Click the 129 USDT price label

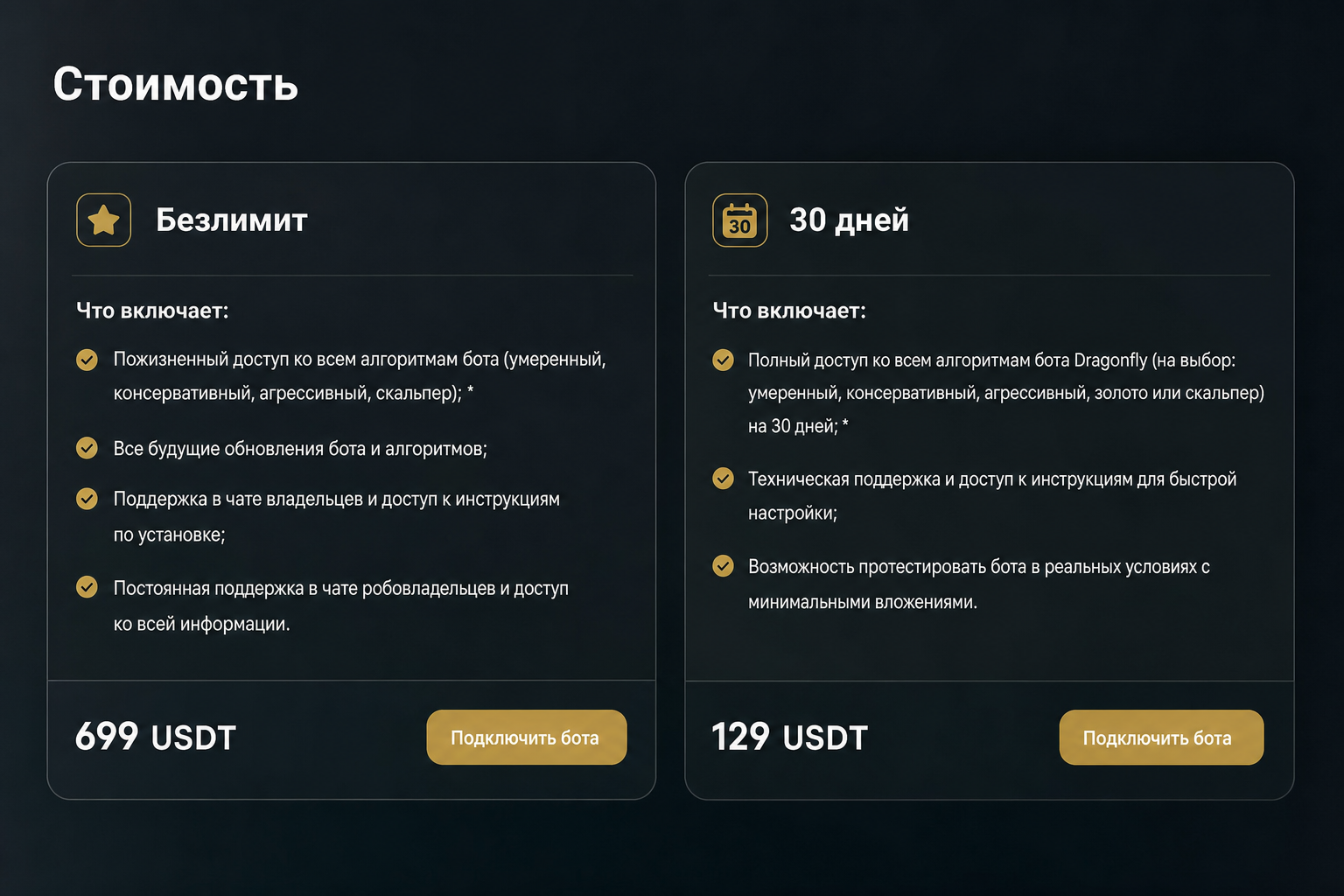789,737
